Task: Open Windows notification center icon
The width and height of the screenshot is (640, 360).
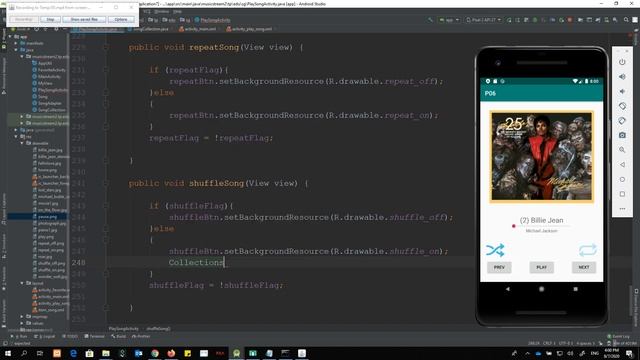Action: pos(629,353)
